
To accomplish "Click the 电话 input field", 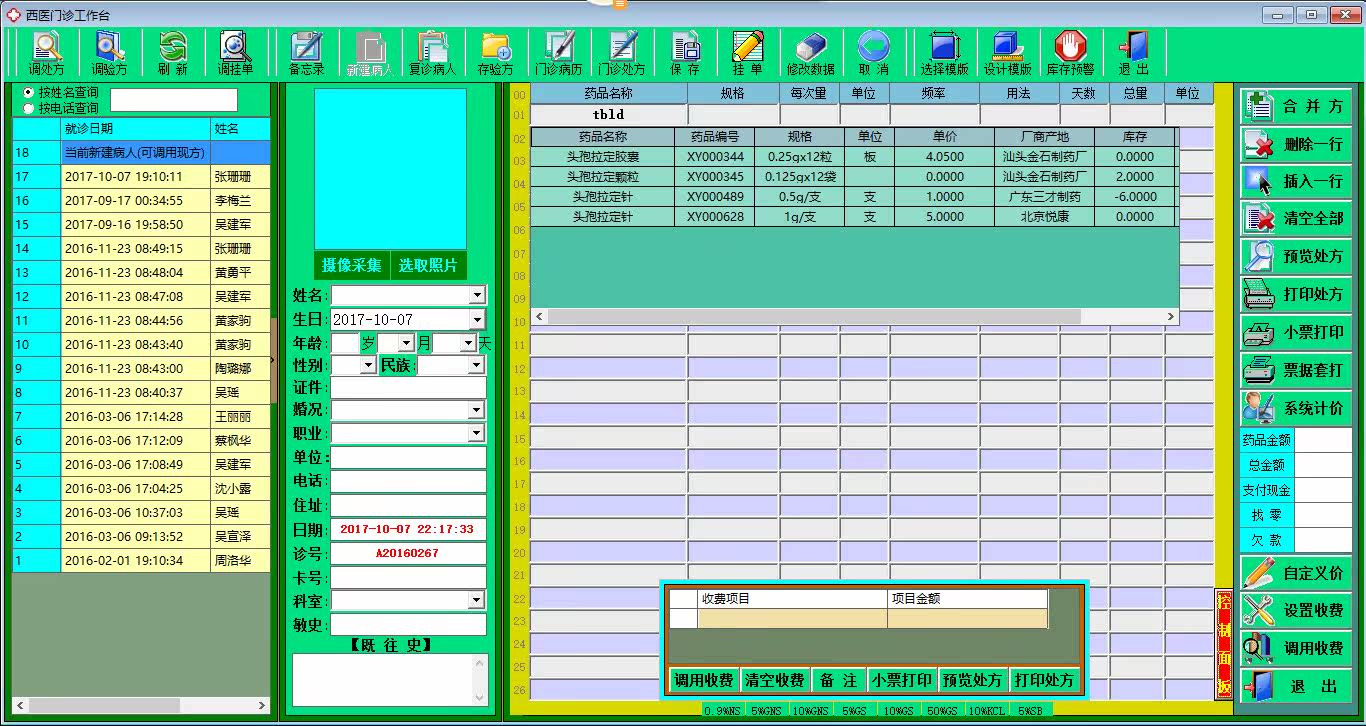I will click(x=408, y=481).
